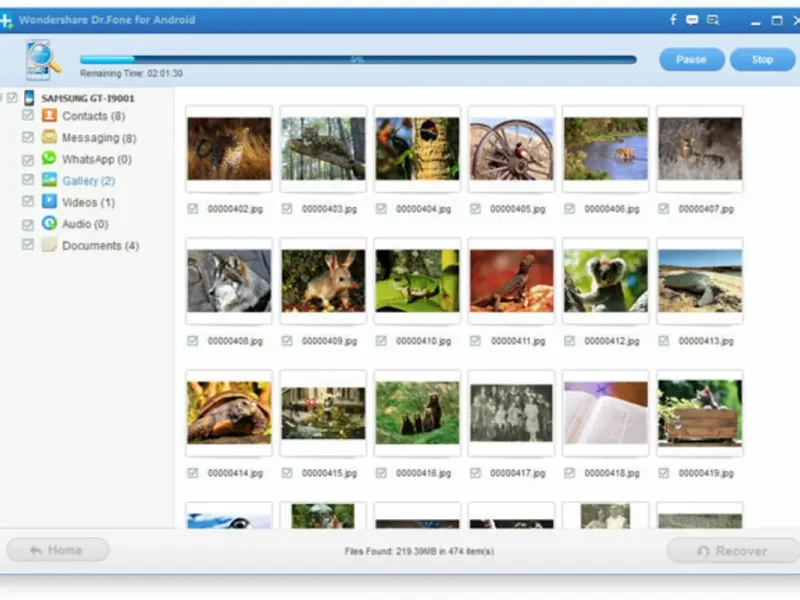Select the bilby thumbnail 00000409.jpg
Viewport: 800px width, 600px height.
(x=323, y=281)
